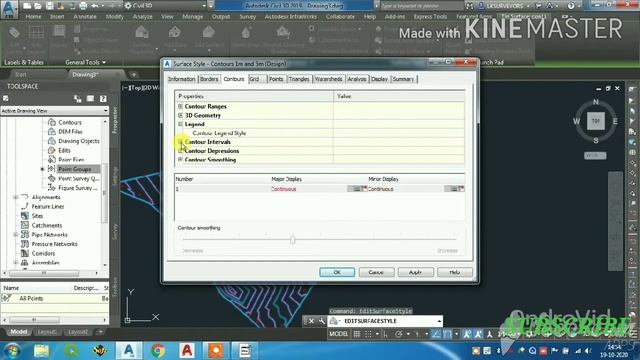
Task: Click the TOP face of ViewCube
Action: 596,121
